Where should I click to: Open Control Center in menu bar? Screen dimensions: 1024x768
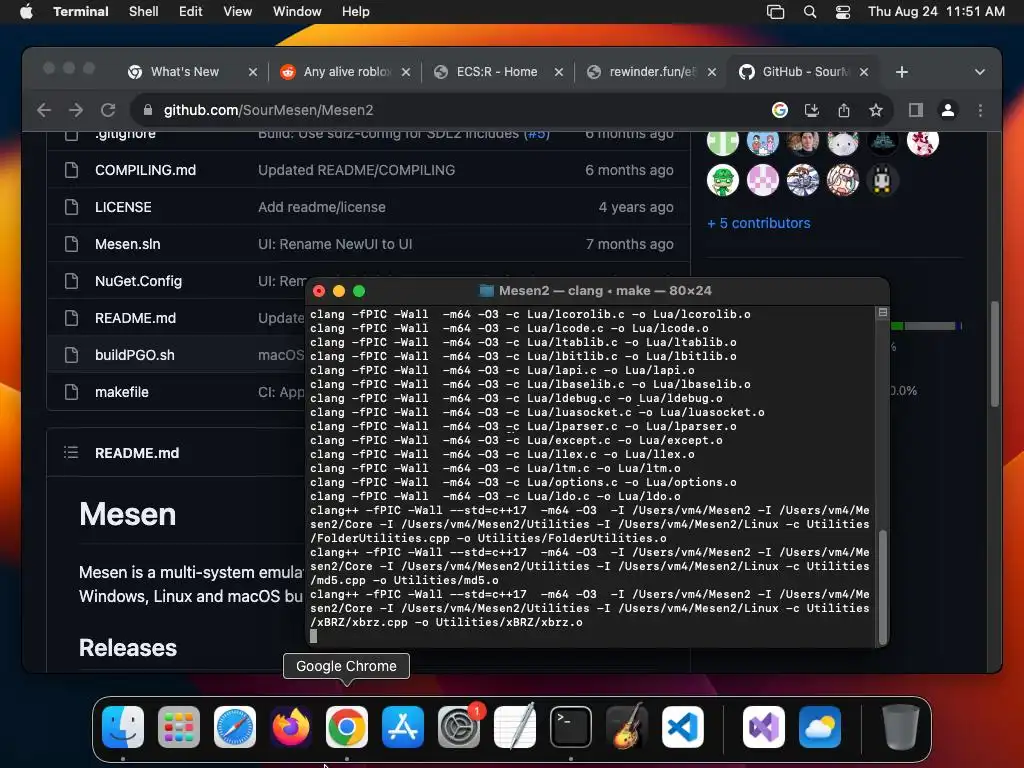pyautogui.click(x=843, y=12)
